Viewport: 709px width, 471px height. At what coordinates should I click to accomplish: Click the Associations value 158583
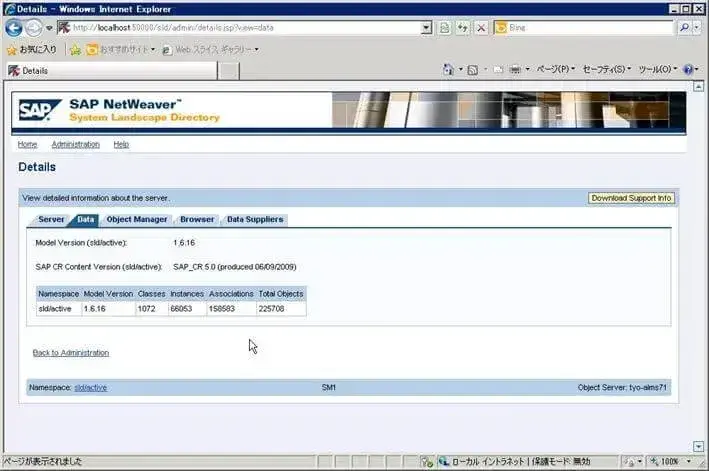[222, 309]
